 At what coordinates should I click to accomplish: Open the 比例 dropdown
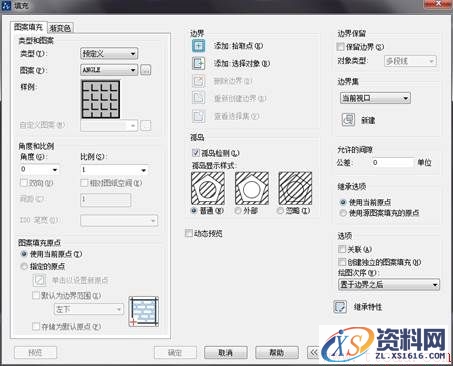pyautogui.click(x=114, y=170)
